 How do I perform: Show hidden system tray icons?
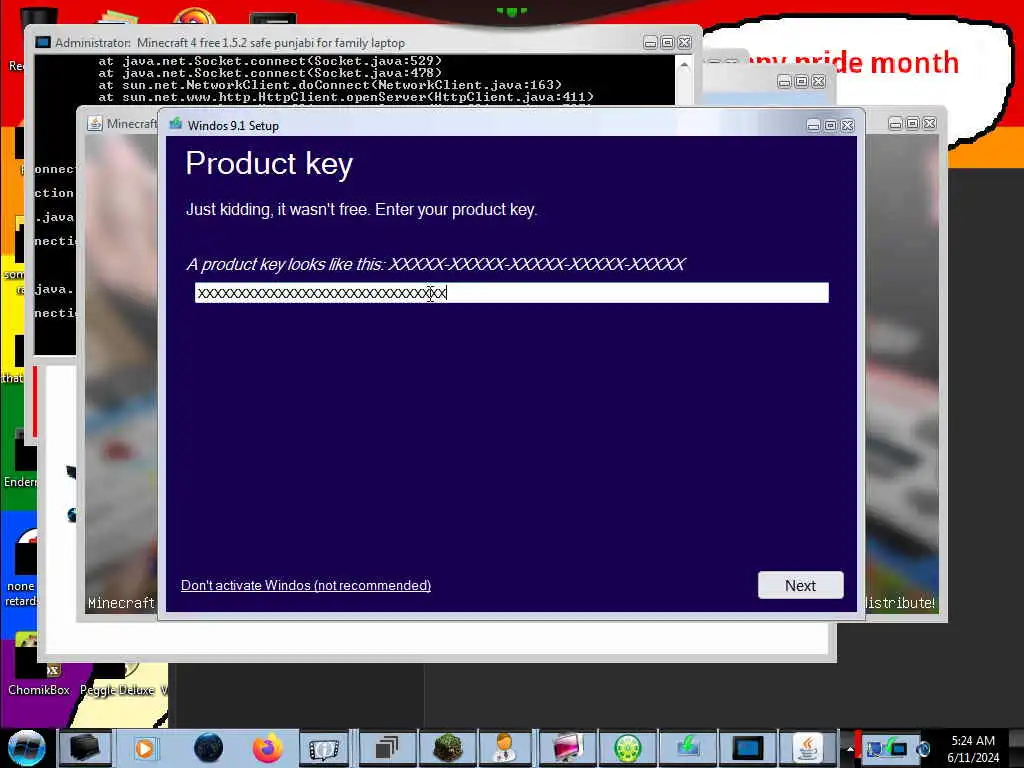pyautogui.click(x=850, y=750)
